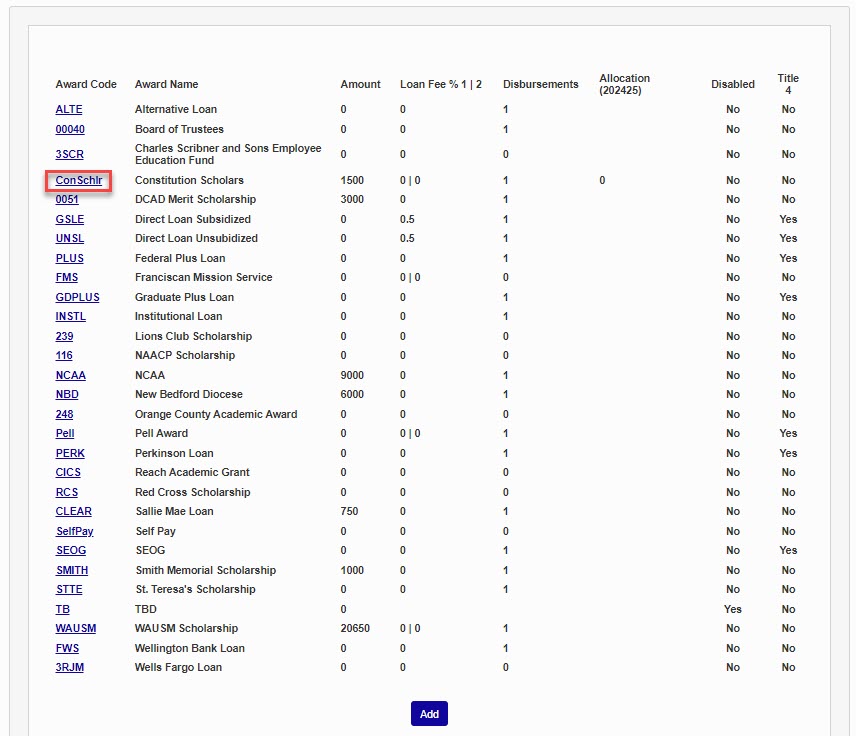Open the GSLE Direct Loan Subsidized link
Image resolution: width=856 pixels, height=736 pixels.
click(70, 219)
